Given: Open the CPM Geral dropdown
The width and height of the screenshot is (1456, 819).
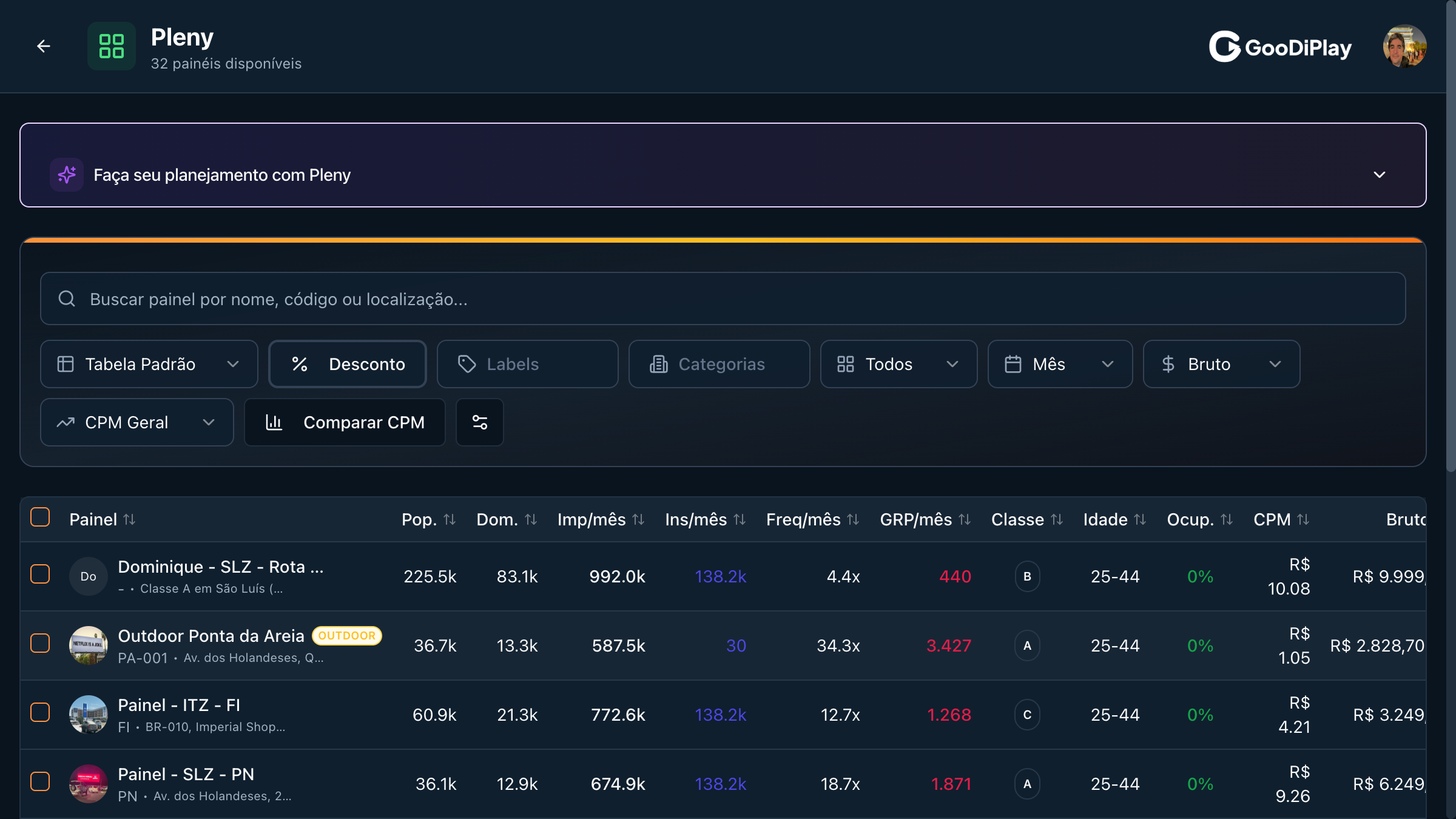Looking at the screenshot, I should [137, 422].
